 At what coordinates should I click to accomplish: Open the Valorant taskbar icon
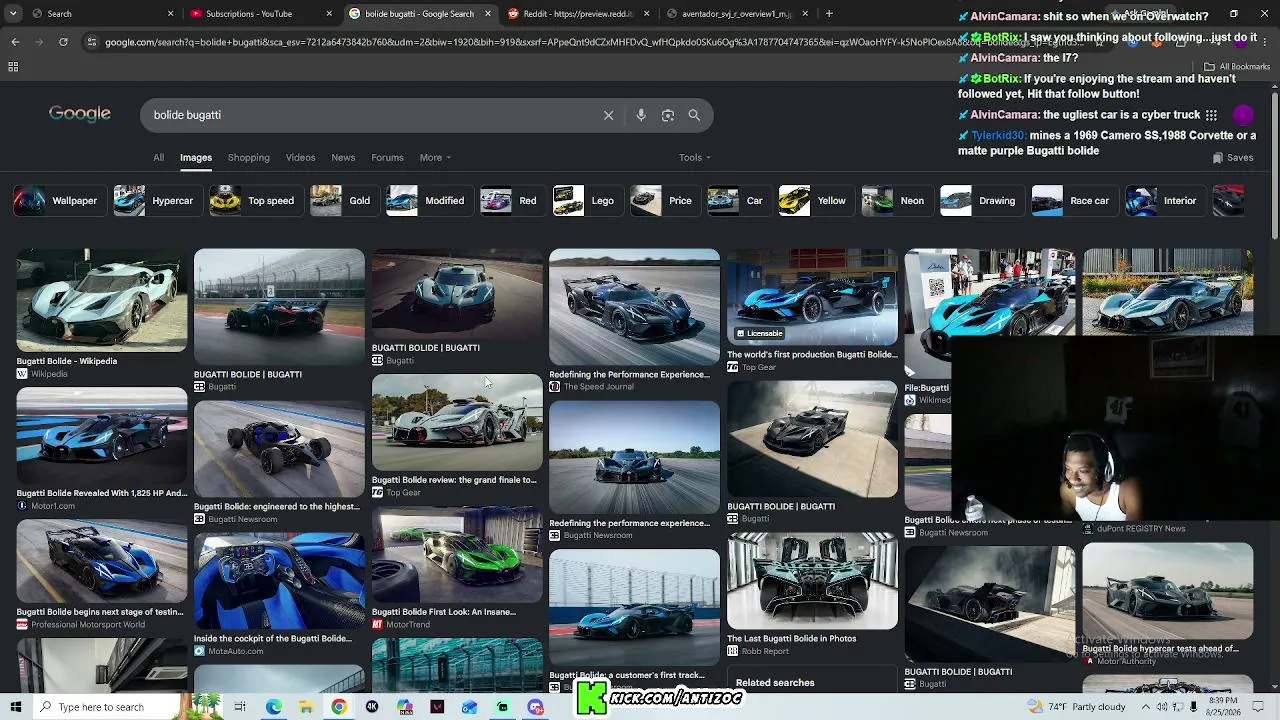click(437, 707)
